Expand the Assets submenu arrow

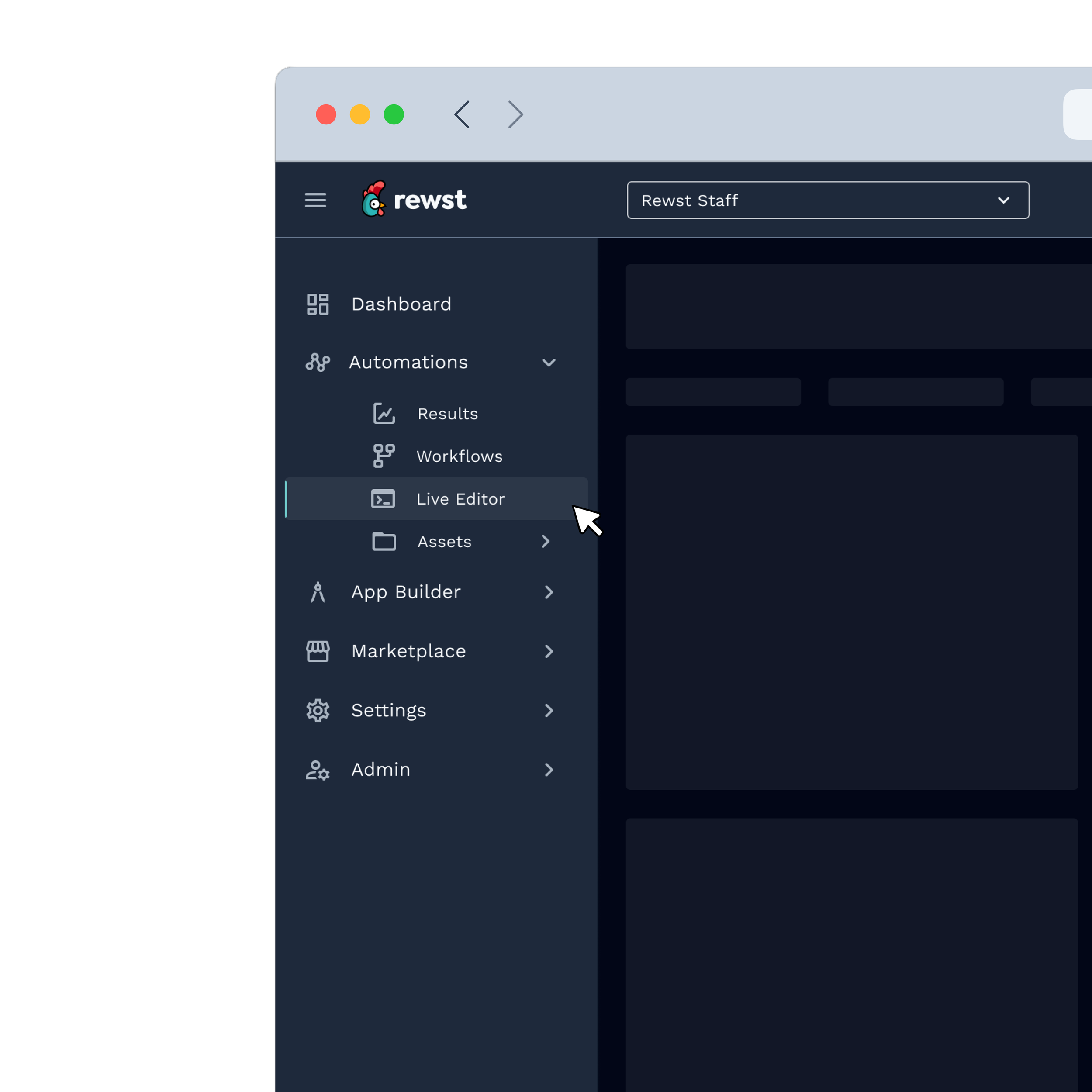point(546,542)
